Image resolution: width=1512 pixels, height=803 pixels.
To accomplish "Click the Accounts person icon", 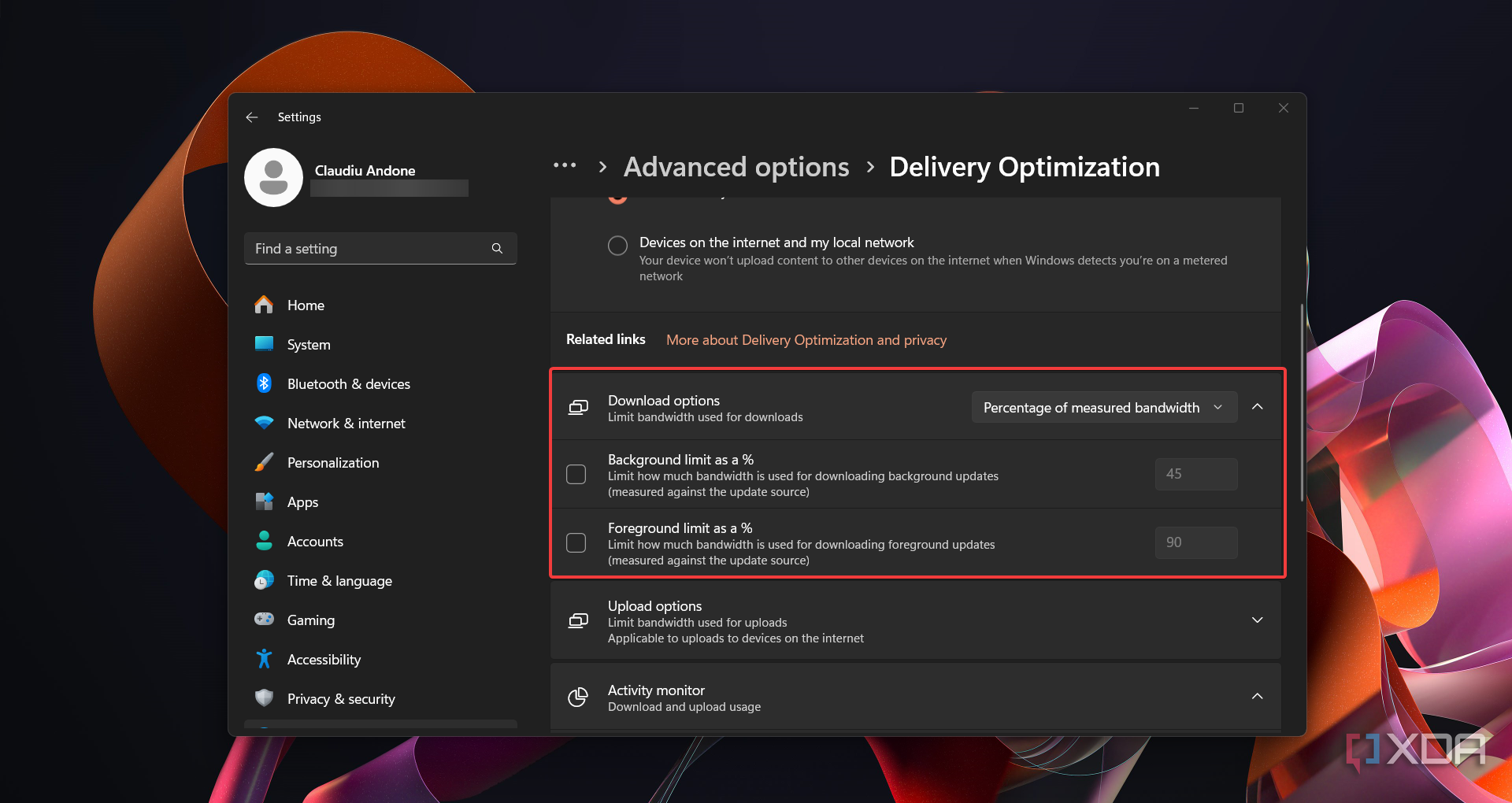I will click(264, 541).
